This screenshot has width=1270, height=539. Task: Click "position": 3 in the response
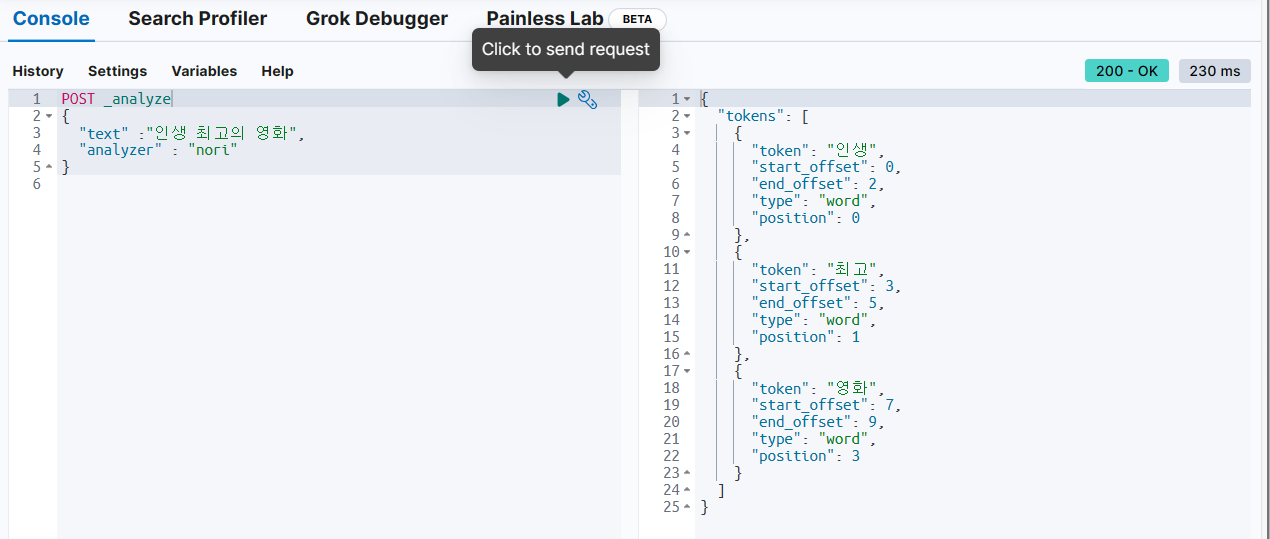coord(805,456)
